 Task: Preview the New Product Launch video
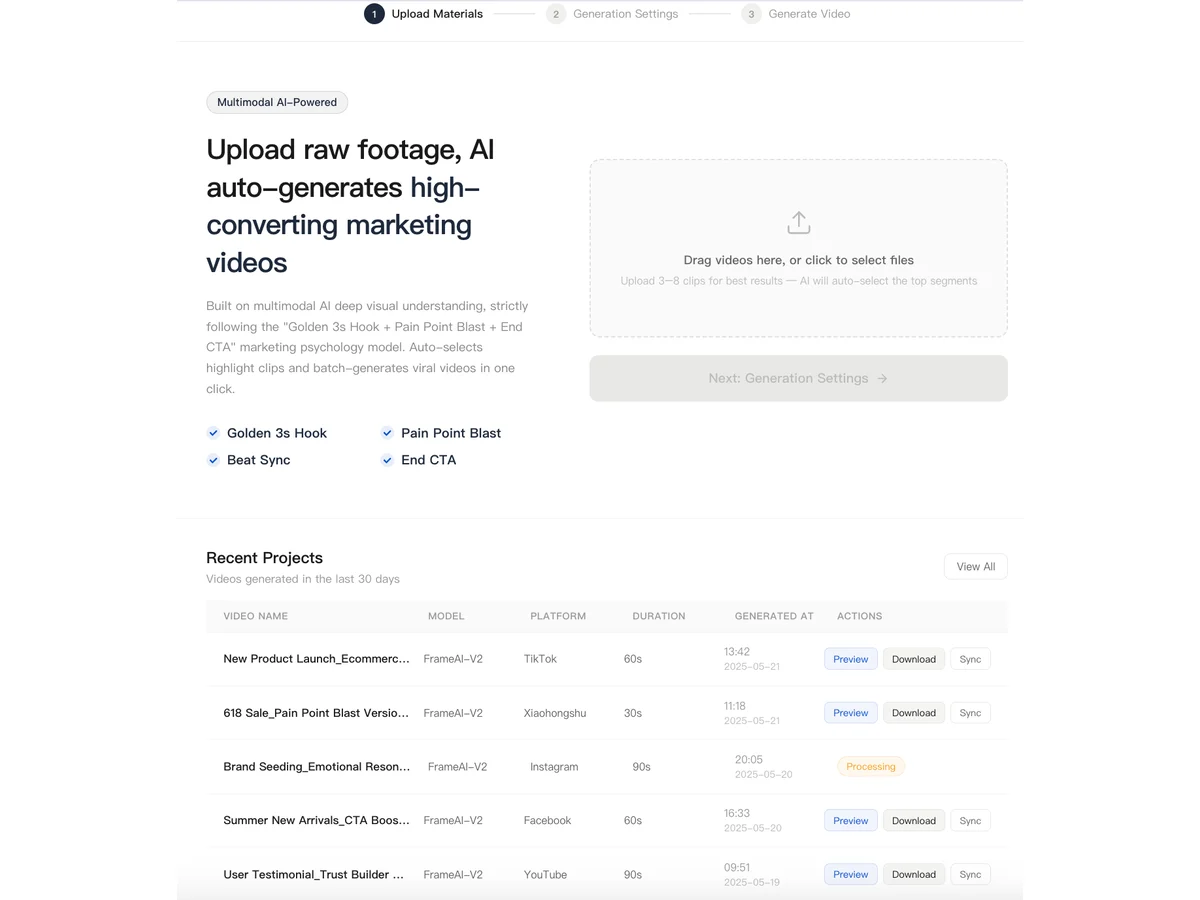[850, 659]
